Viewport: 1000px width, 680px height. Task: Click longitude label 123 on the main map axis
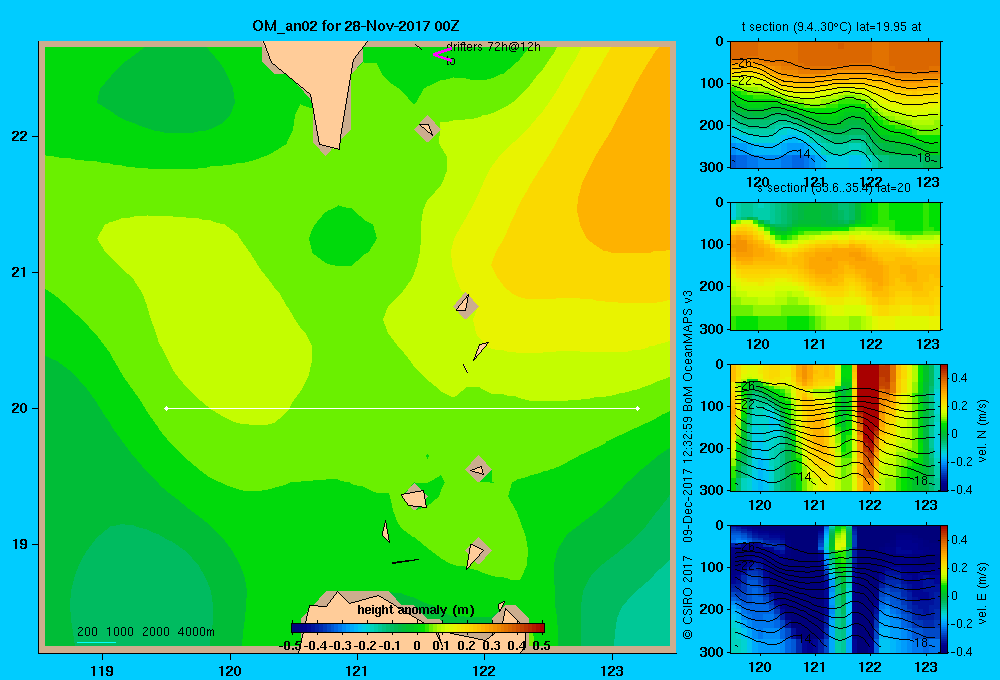tap(612, 670)
